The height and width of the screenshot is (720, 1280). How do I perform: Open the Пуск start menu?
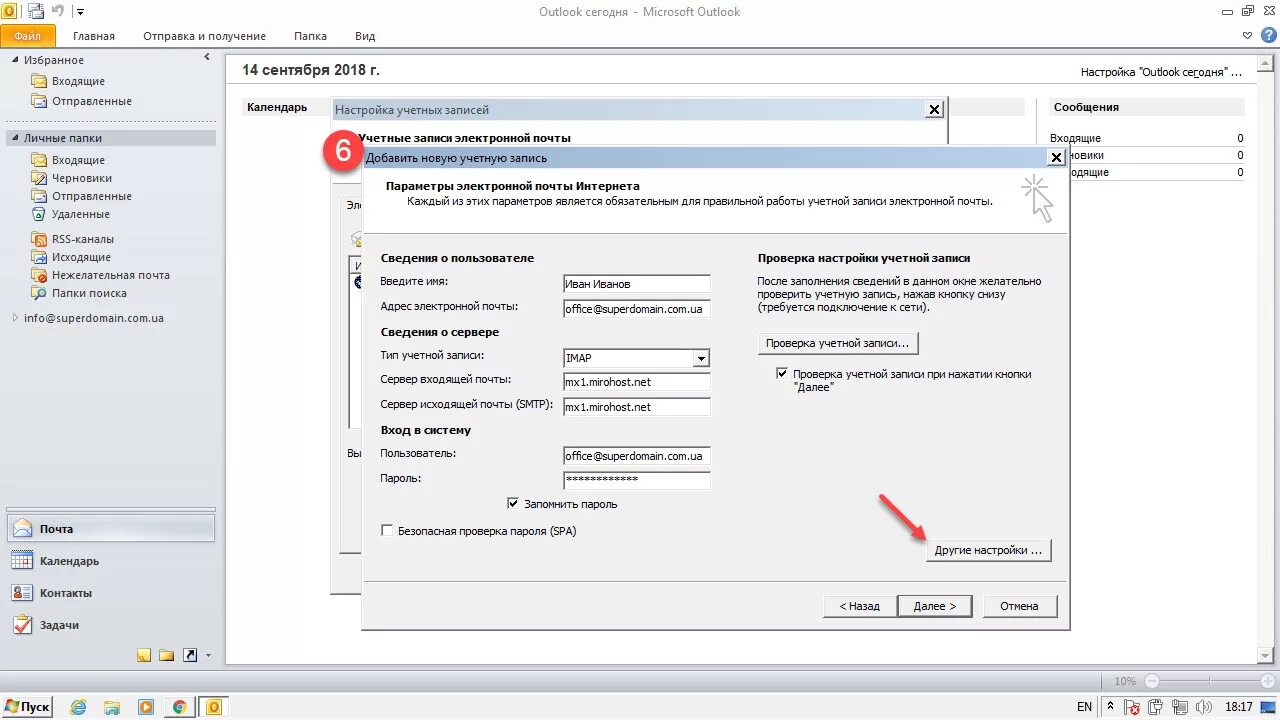click(x=27, y=707)
